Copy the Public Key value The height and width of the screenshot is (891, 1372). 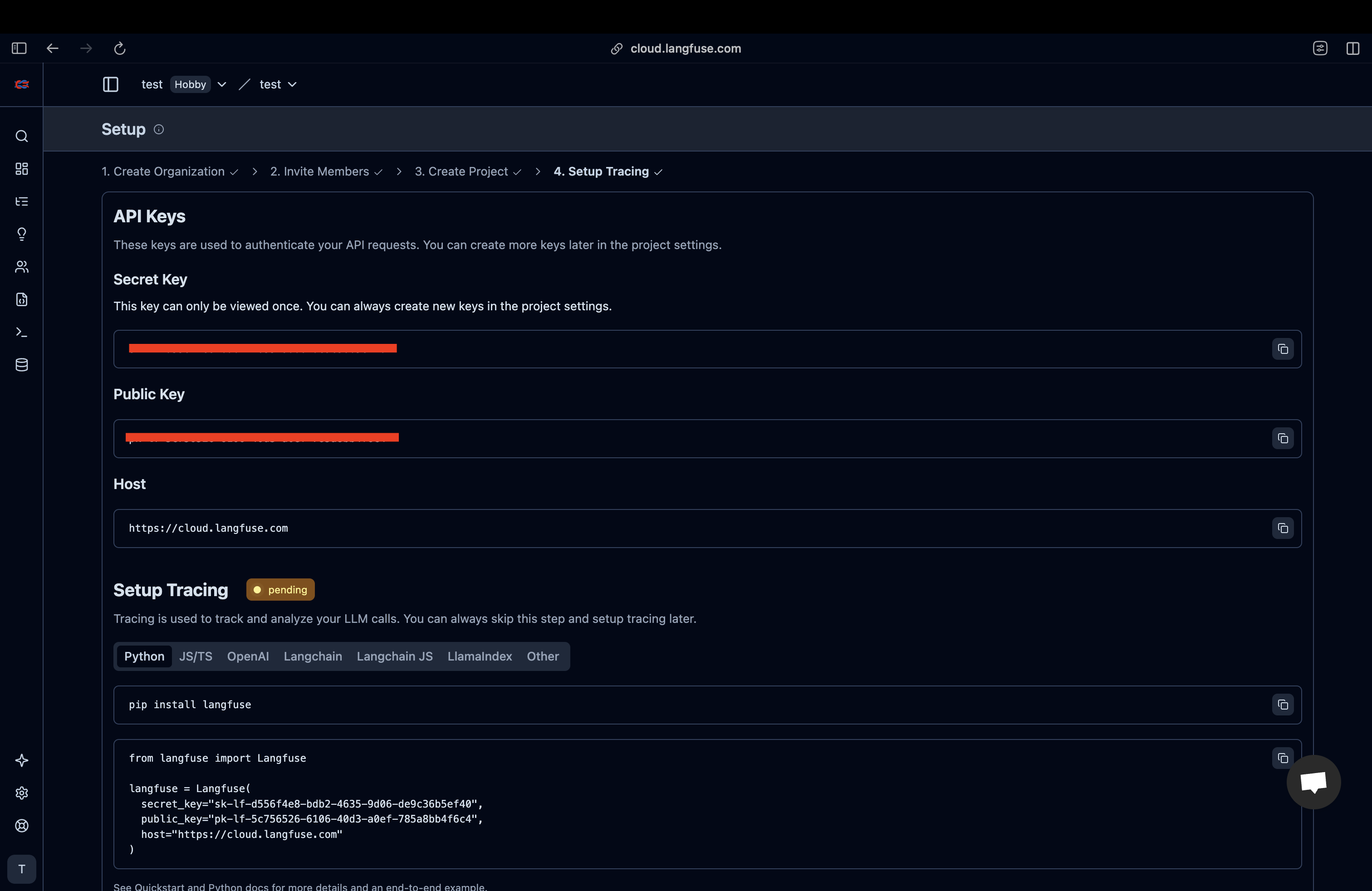tap(1283, 439)
